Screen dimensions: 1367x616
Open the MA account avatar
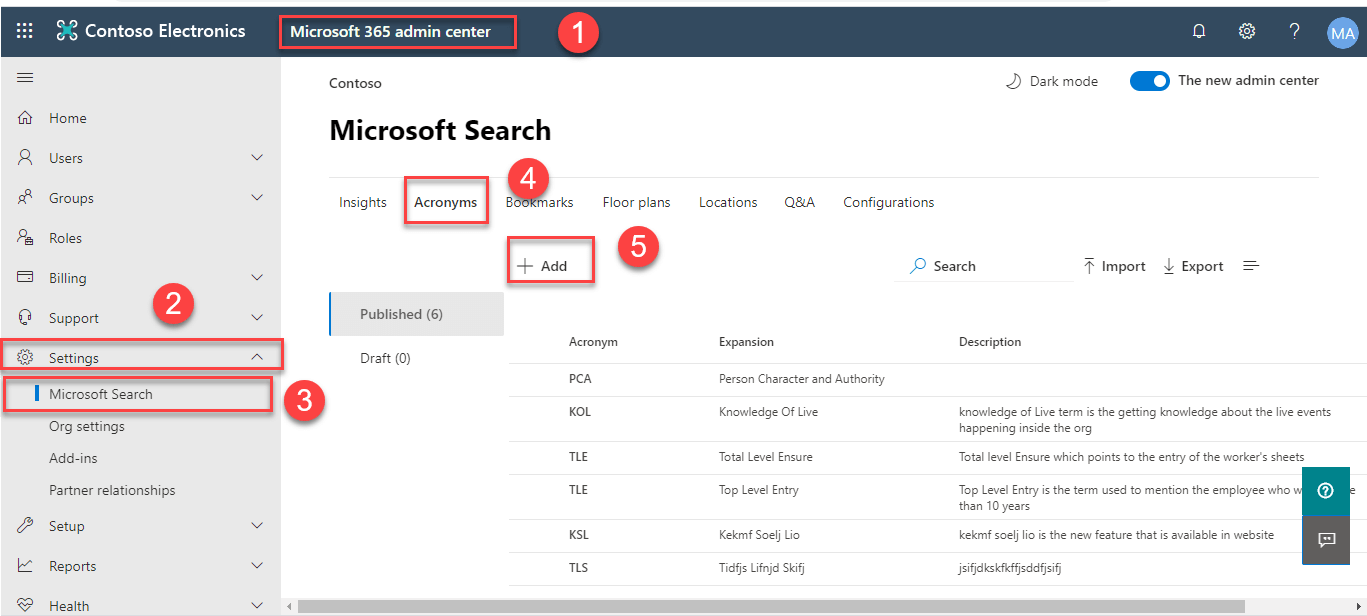(x=1342, y=32)
